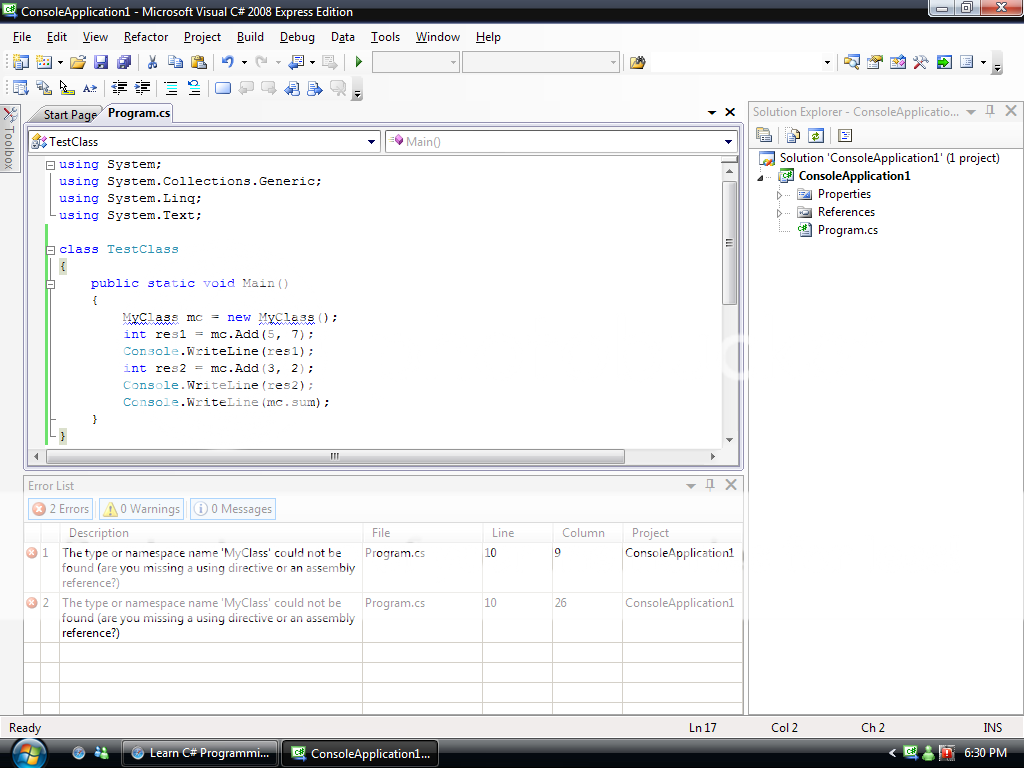The image size is (1024, 768).
Task: Click the code editor horizontal scrollbar
Action: point(335,457)
